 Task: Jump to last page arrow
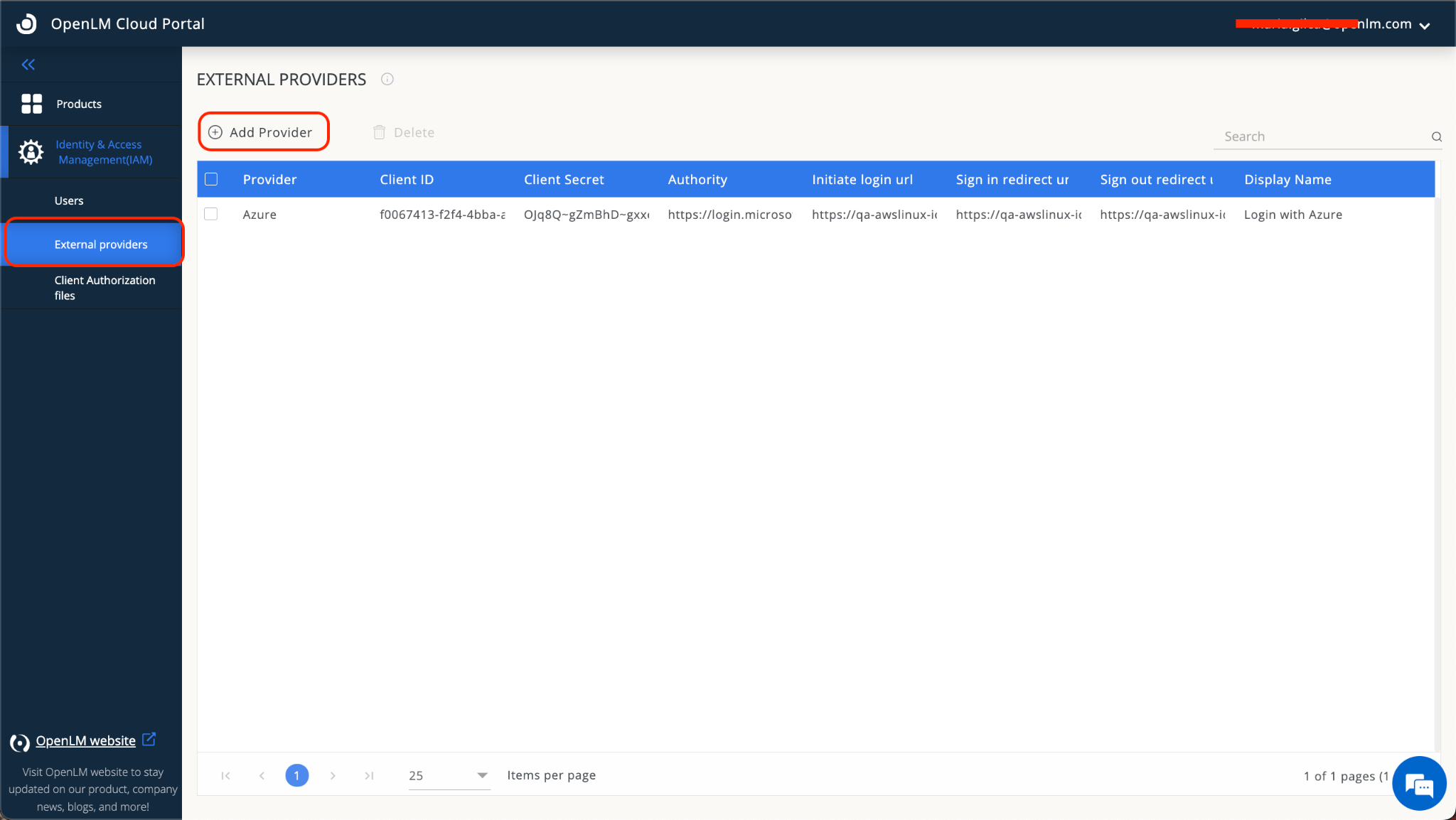(369, 775)
